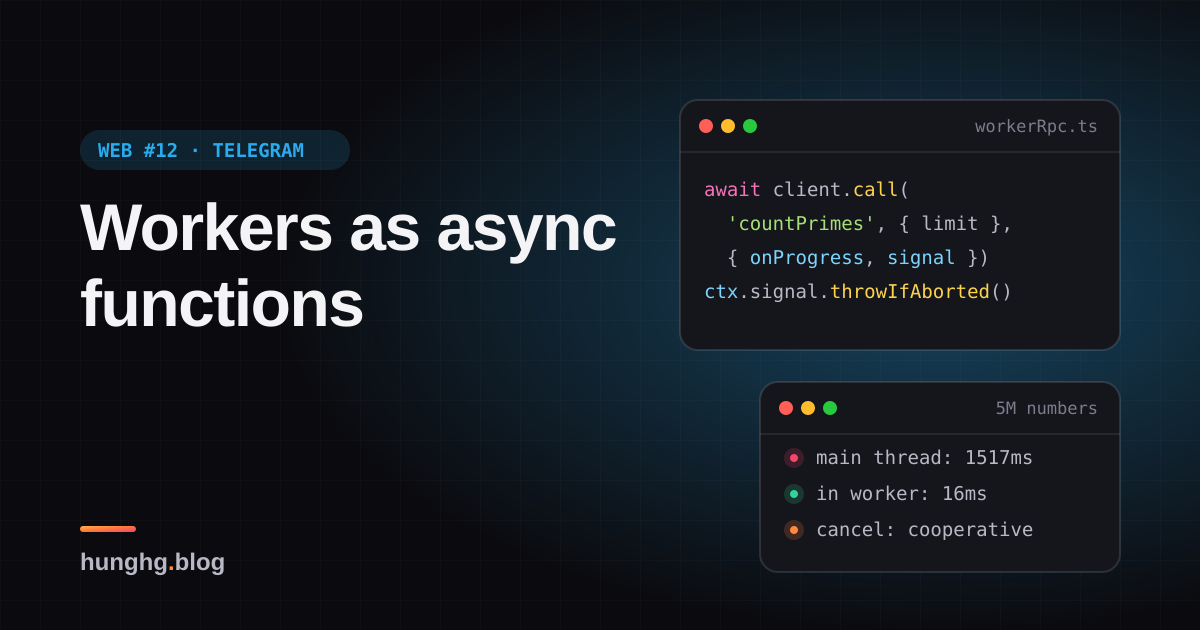The image size is (1200, 630).
Task: Select the workerRpc.ts file name
Action: tap(1036, 126)
